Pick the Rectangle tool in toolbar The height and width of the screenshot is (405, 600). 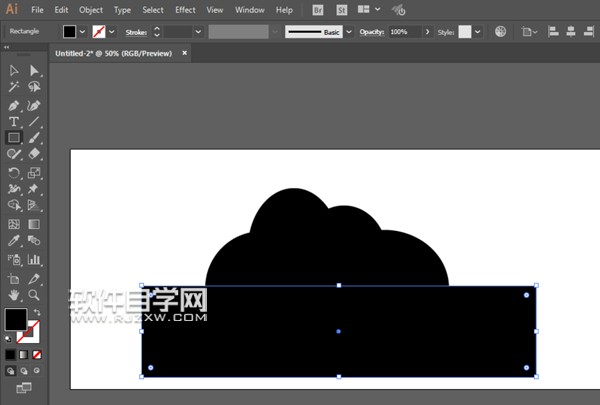click(x=14, y=138)
